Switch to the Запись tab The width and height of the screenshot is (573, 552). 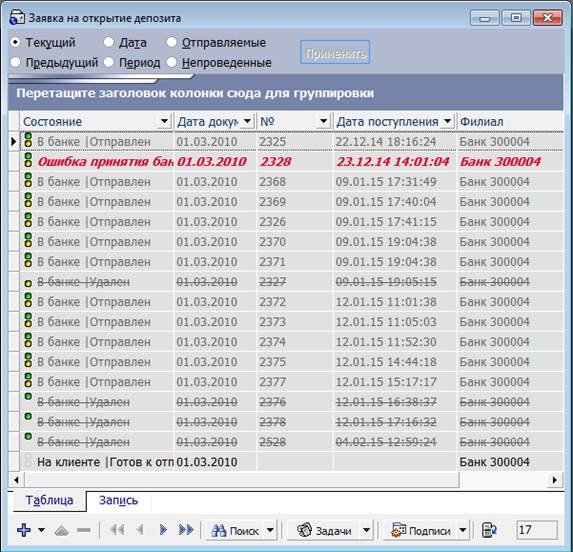[x=118, y=500]
